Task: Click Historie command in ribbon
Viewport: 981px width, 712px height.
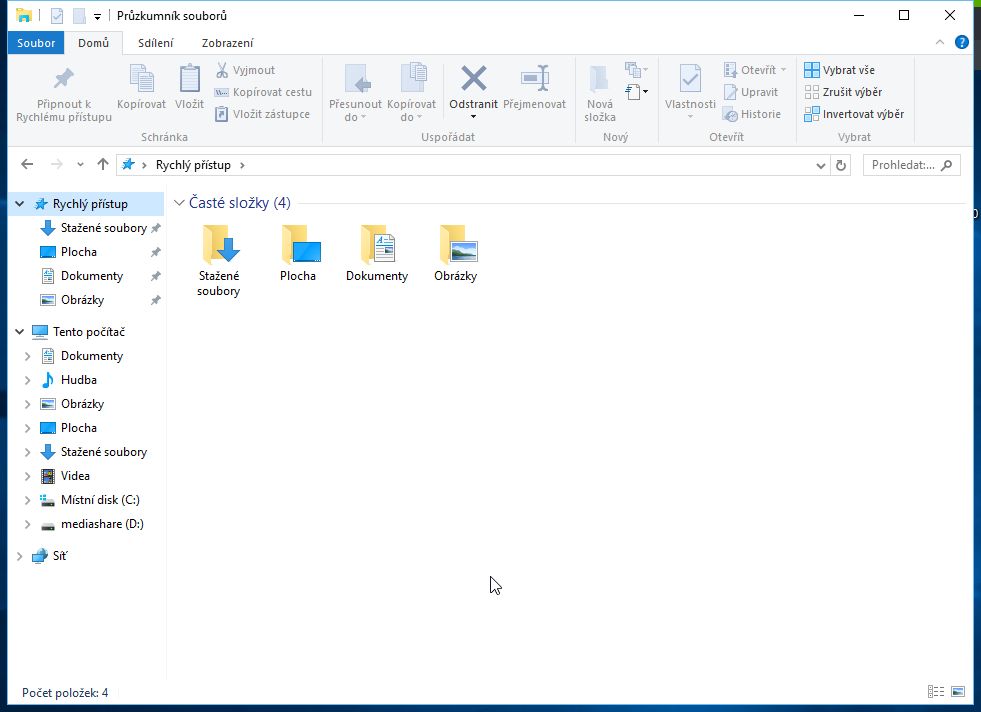Action: pos(751,114)
